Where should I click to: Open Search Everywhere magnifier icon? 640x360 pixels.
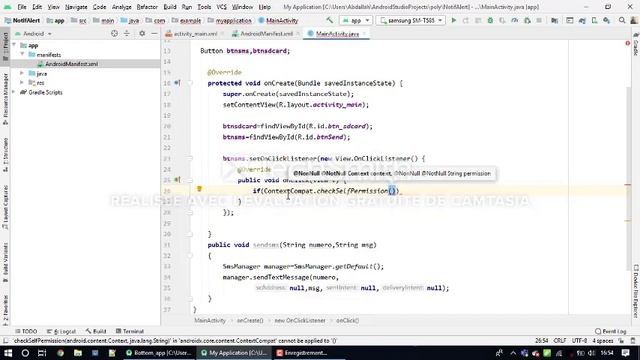622,20
